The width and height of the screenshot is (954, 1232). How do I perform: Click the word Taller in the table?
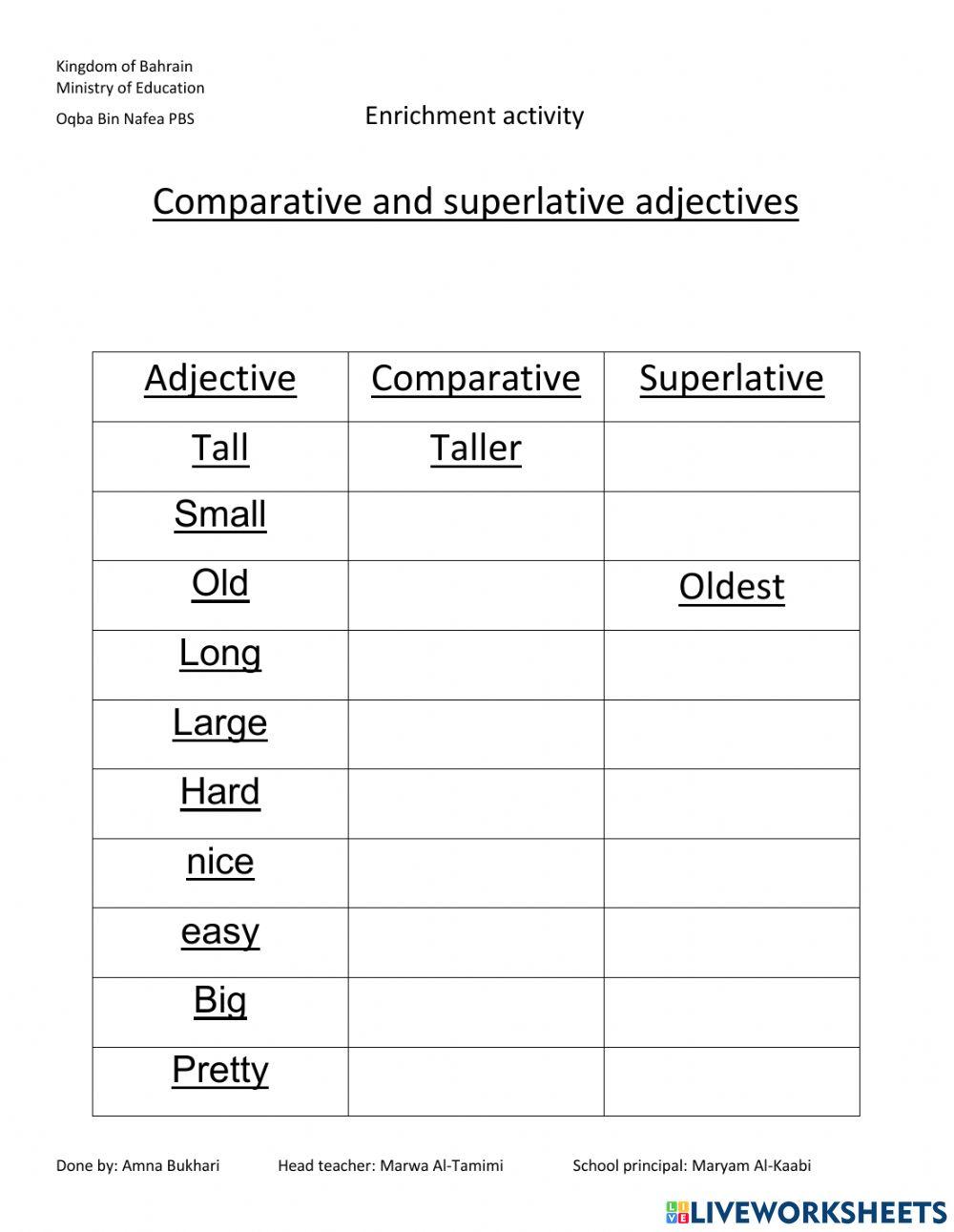pos(475,449)
